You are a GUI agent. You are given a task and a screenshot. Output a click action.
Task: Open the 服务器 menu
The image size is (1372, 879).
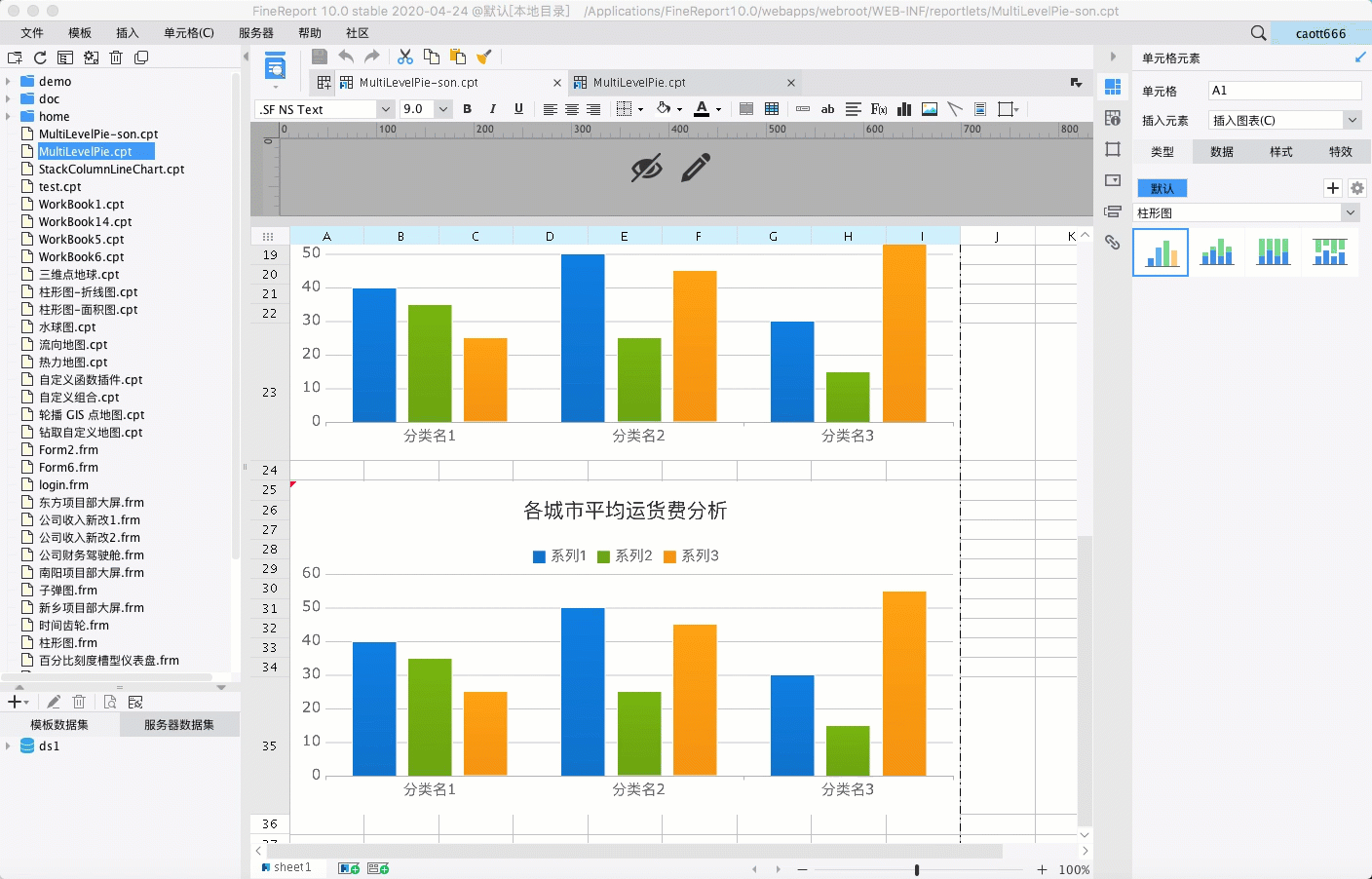point(256,33)
